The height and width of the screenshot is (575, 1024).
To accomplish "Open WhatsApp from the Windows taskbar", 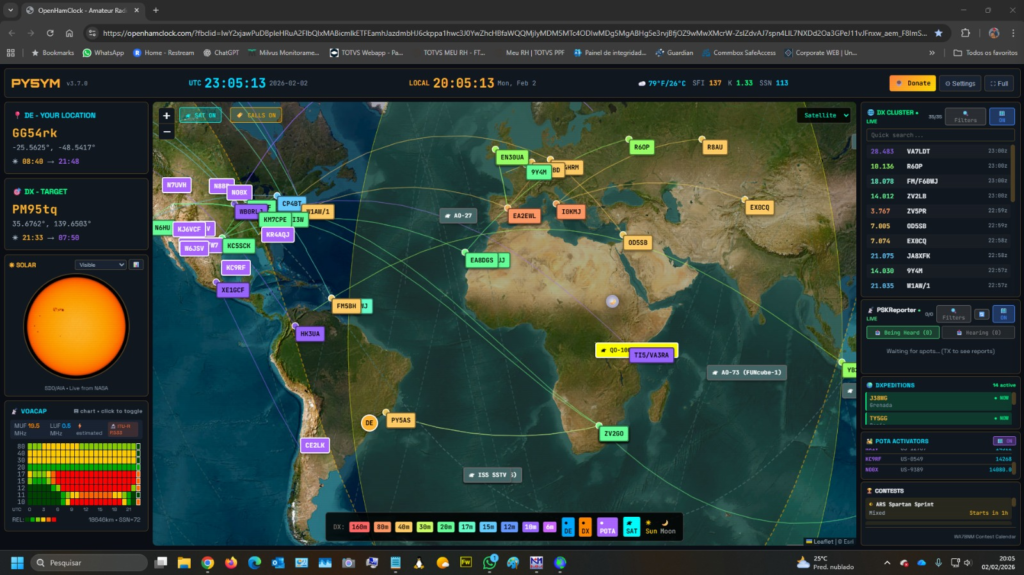I will [490, 562].
